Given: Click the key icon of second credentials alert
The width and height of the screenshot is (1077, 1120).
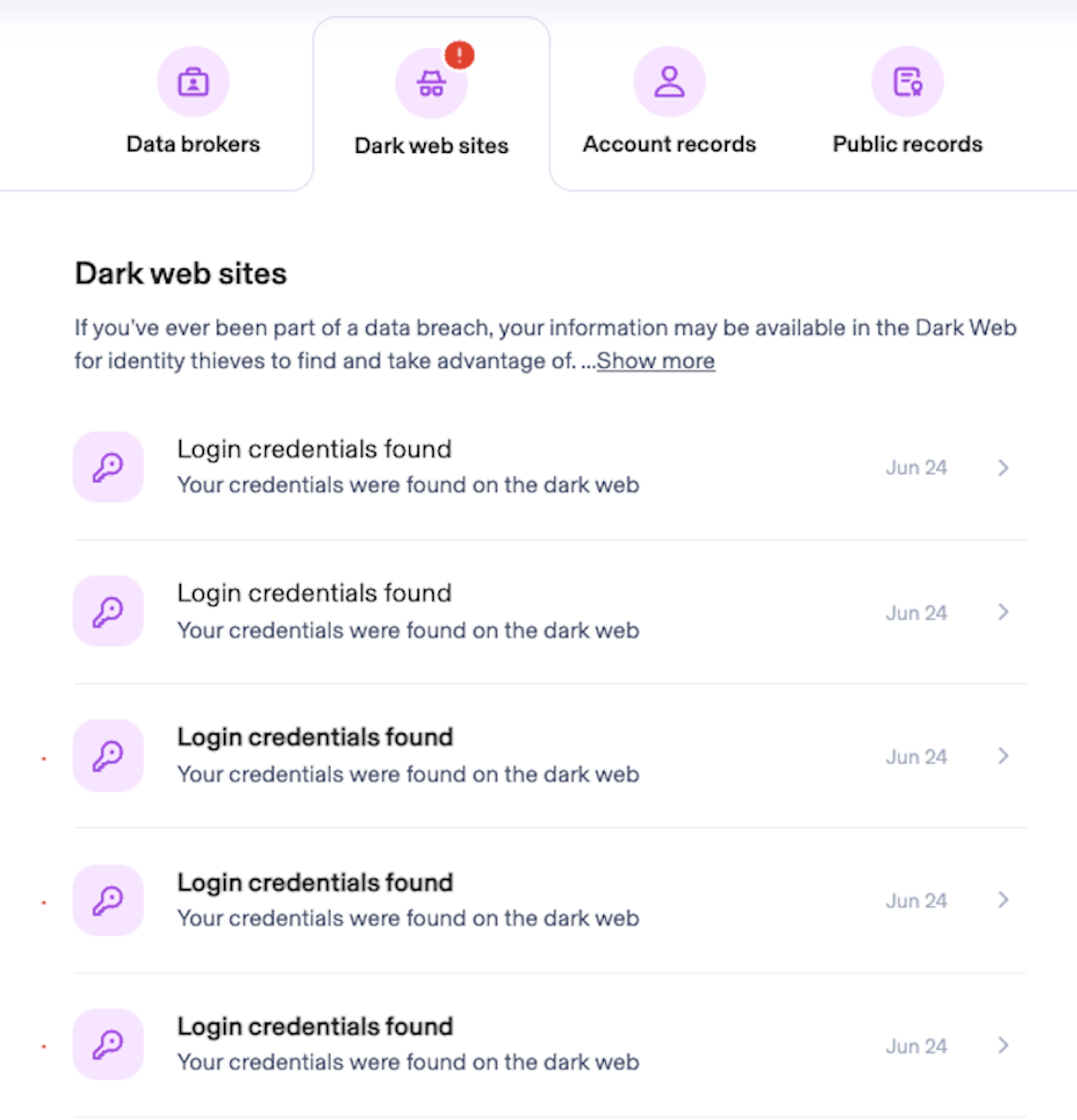Looking at the screenshot, I should (108, 611).
